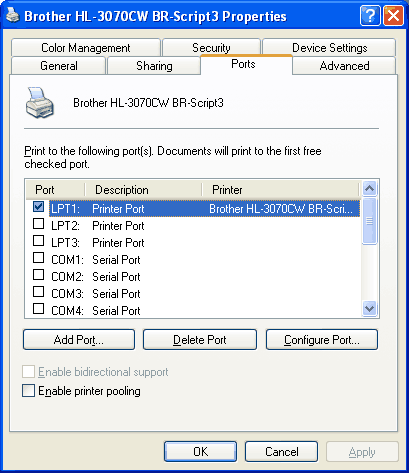
Task: Open the Sharing tab
Action: click(x=154, y=66)
